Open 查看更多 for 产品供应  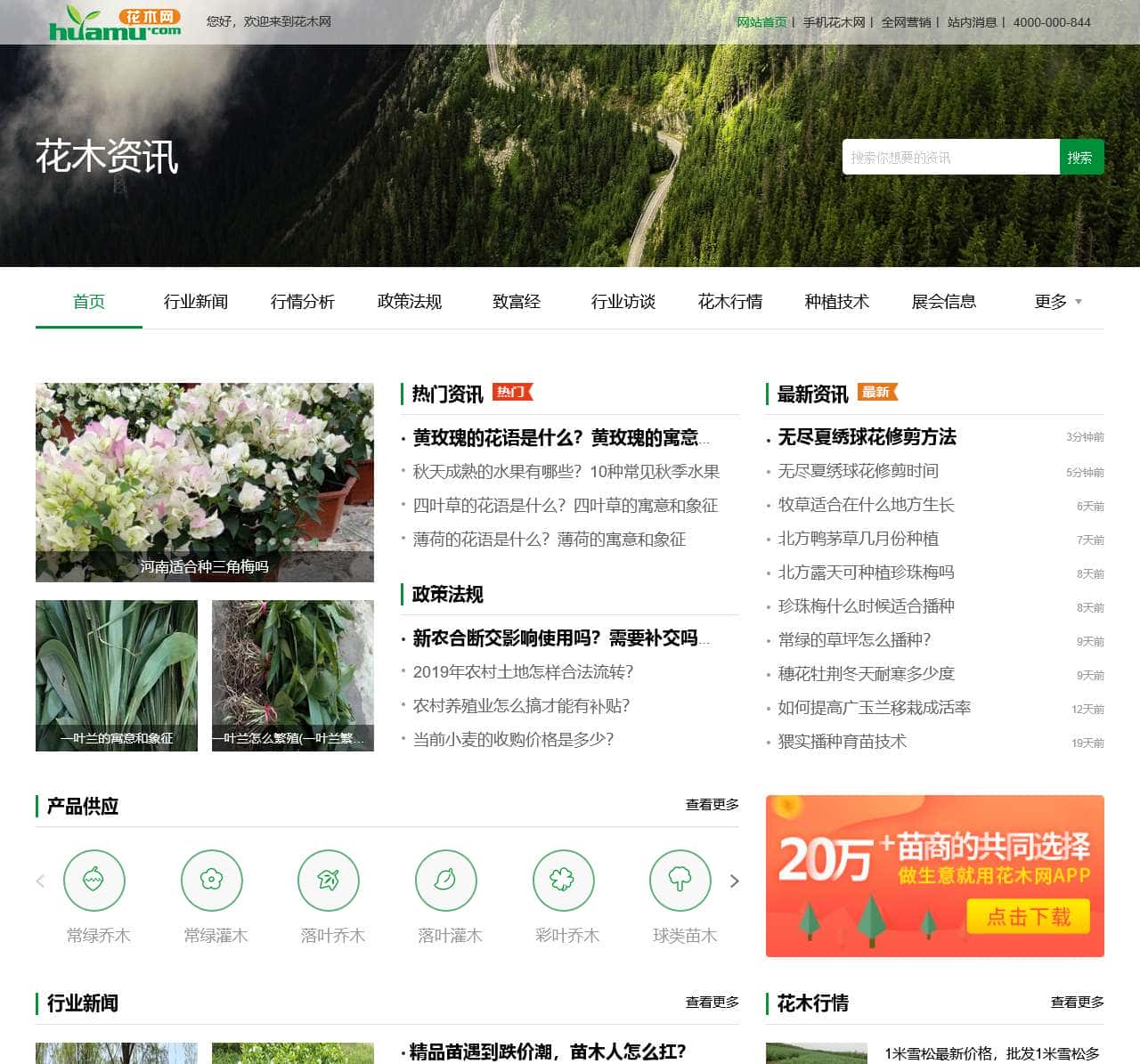coord(712,804)
